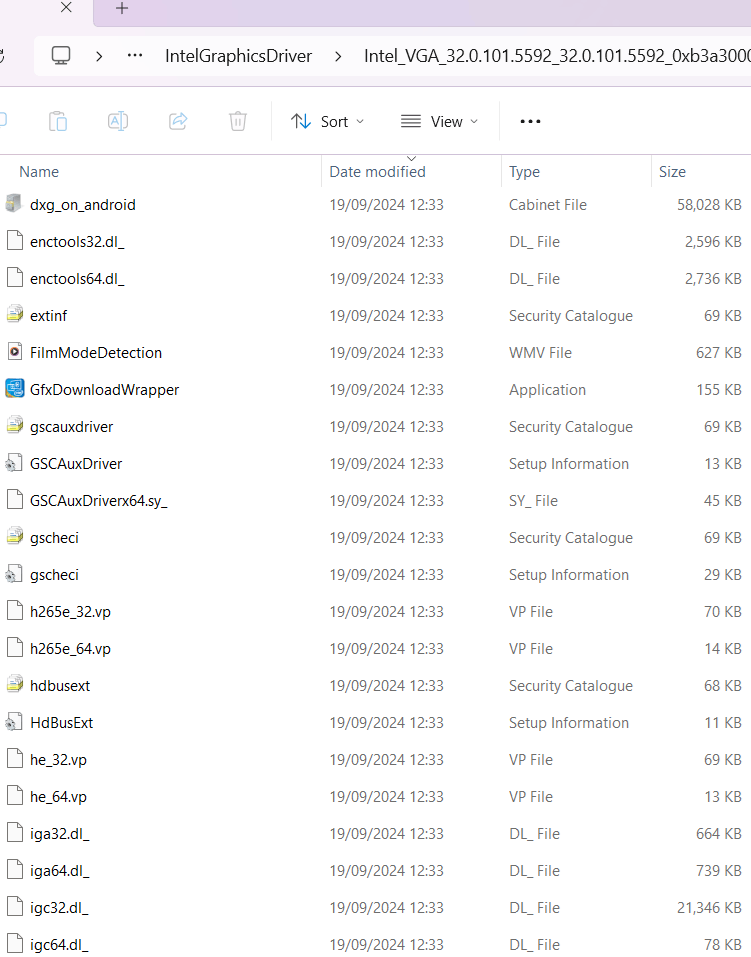Image resolution: width=751 pixels, height=957 pixels.
Task: Sort by Name column header
Action: pos(39,172)
